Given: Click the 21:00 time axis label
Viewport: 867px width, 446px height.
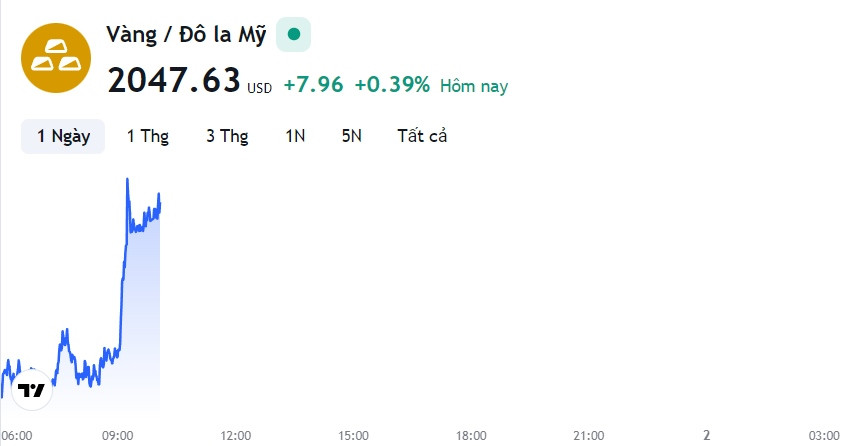Looking at the screenshot, I should click(x=589, y=435).
